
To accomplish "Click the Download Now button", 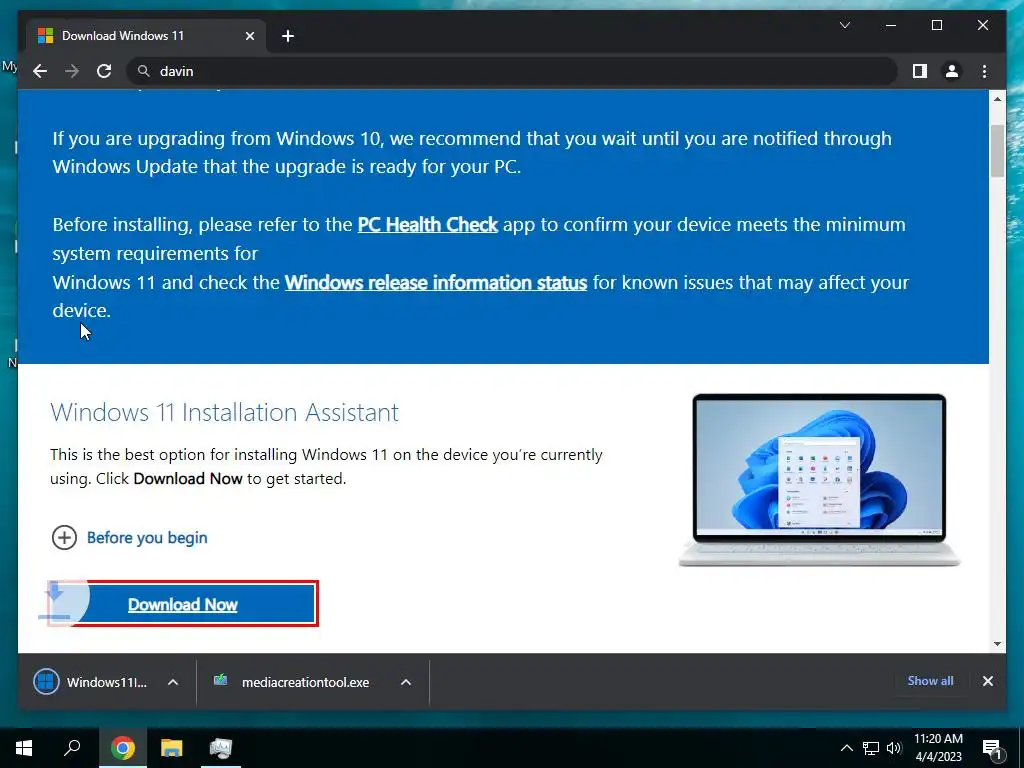I will click(183, 604).
